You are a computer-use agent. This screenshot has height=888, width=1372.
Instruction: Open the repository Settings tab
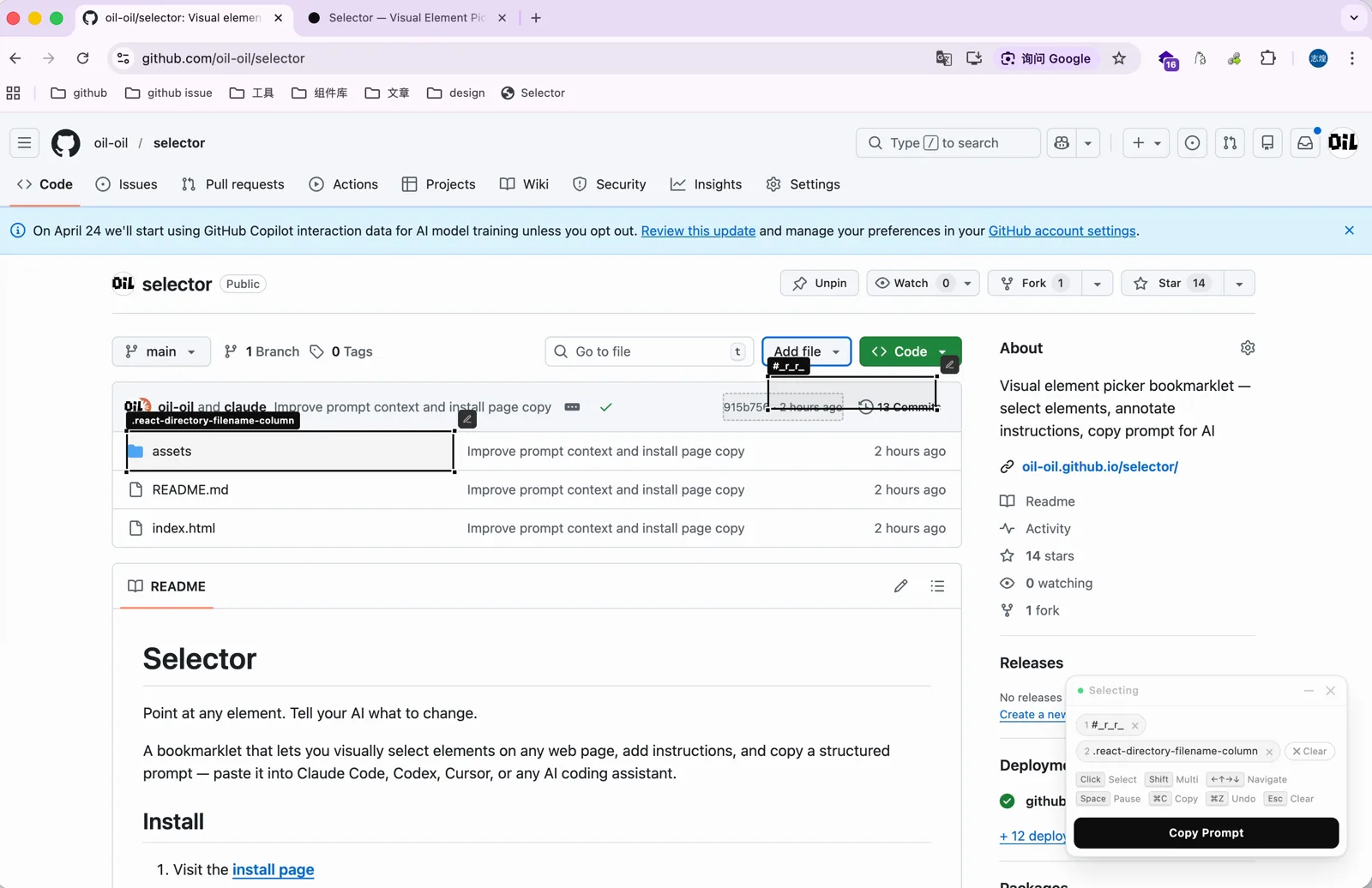point(803,184)
